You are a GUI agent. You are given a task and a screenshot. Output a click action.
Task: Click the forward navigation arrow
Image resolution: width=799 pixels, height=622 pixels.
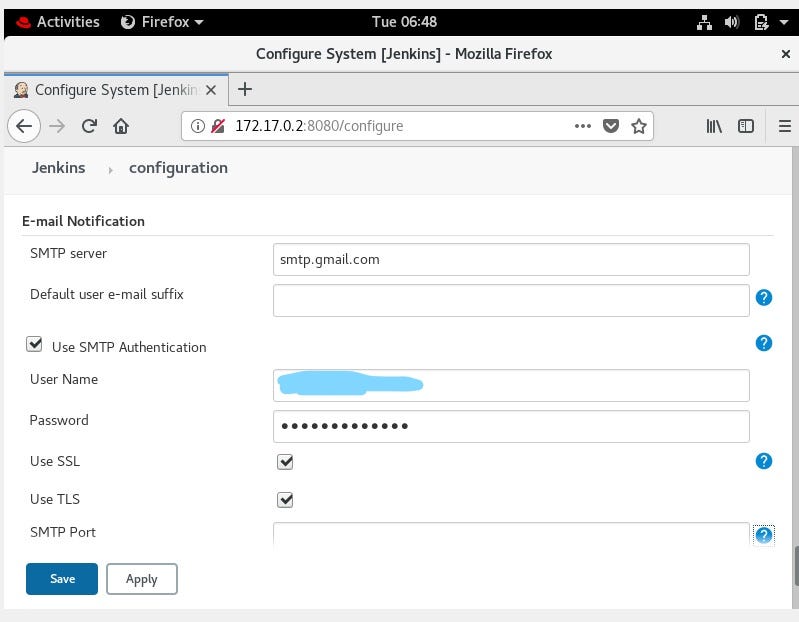[57, 126]
